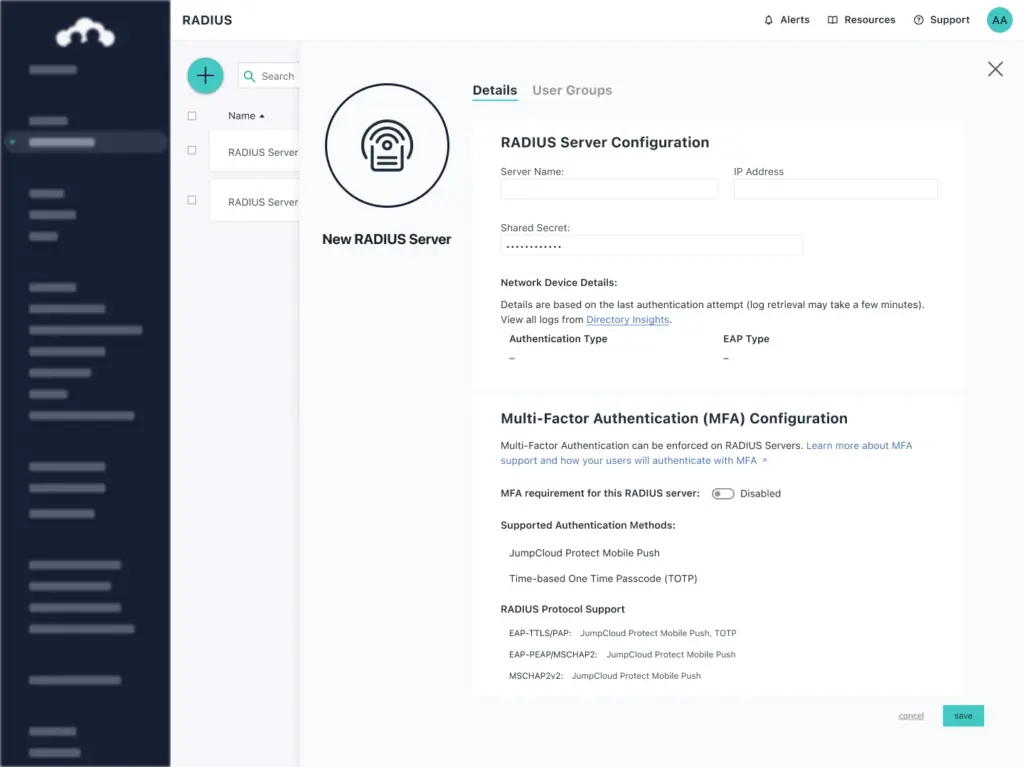Click the Disabled status label
The height and width of the screenshot is (767, 1024).
[760, 494]
